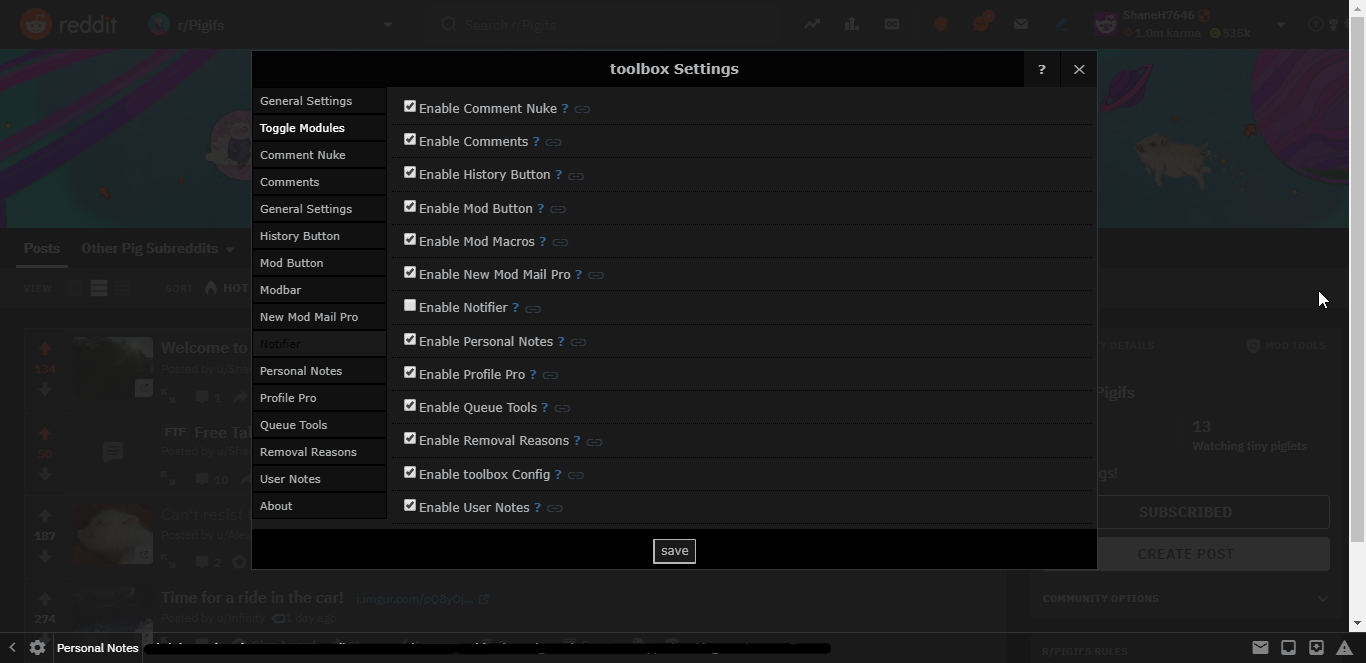Open the toolbox settings gear in the modbar

click(x=36, y=648)
